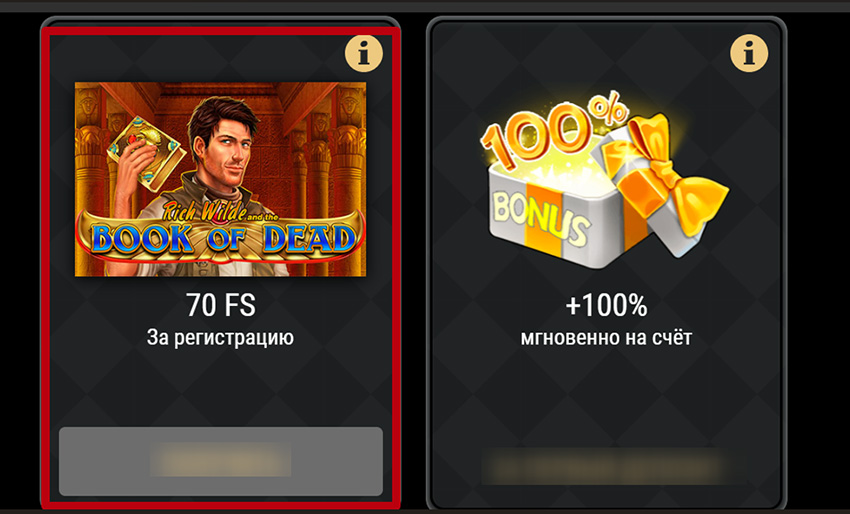
Task: Open info icon on the +100% bonus card
Action: tap(749, 53)
